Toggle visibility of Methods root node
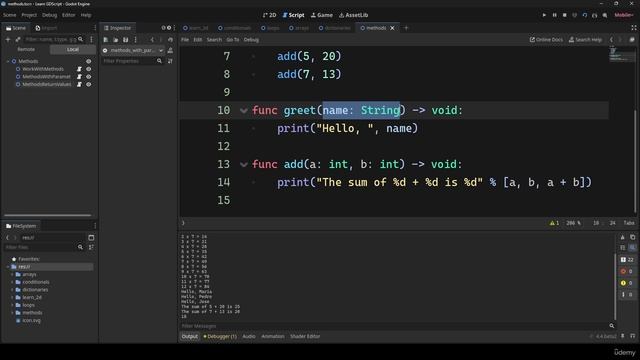The height and width of the screenshot is (360, 640). click(x=89, y=61)
